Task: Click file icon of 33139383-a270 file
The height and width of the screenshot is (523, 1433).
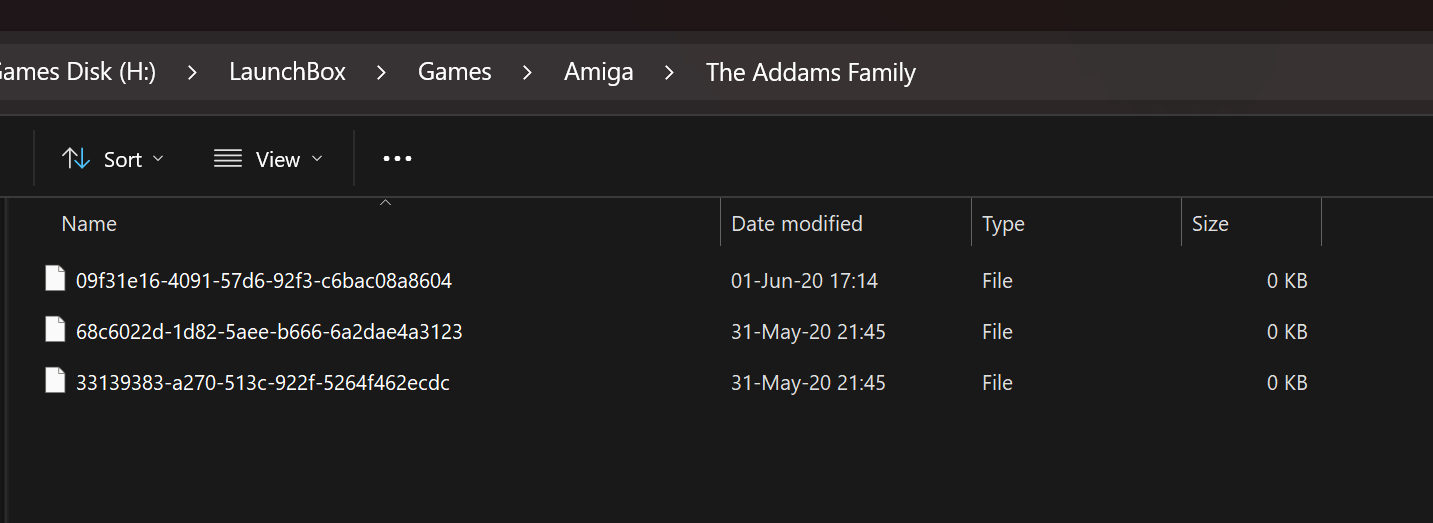Action: click(x=56, y=382)
